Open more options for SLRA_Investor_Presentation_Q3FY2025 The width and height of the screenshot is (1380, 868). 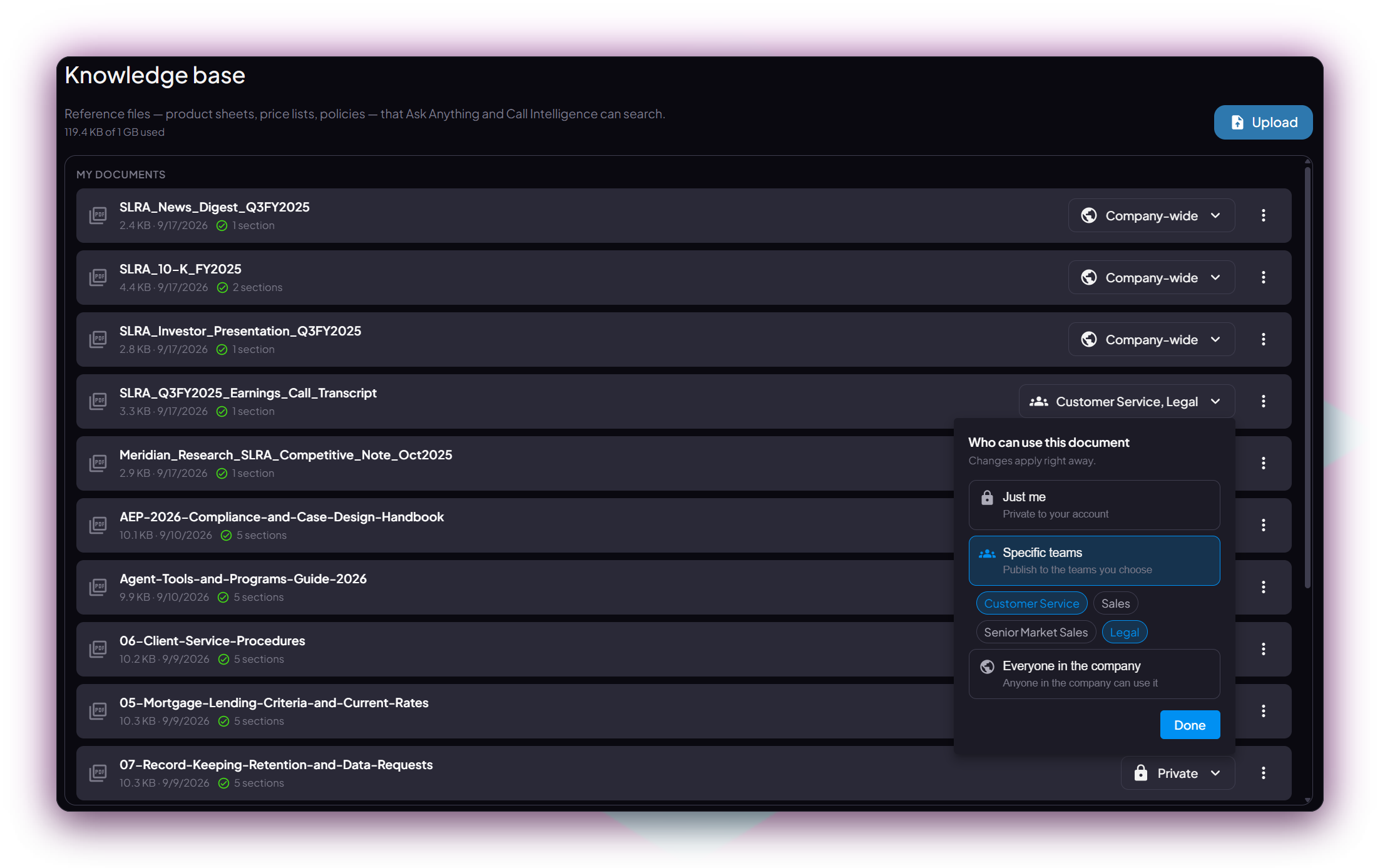[1263, 339]
